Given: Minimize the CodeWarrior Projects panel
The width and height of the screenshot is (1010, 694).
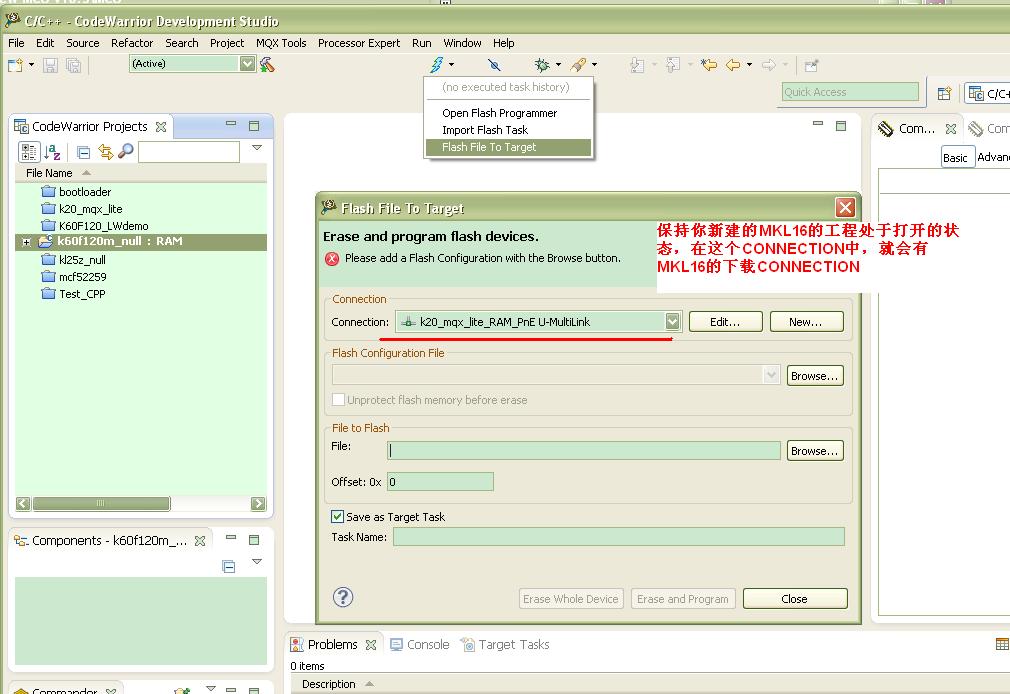Looking at the screenshot, I should 231,123.
